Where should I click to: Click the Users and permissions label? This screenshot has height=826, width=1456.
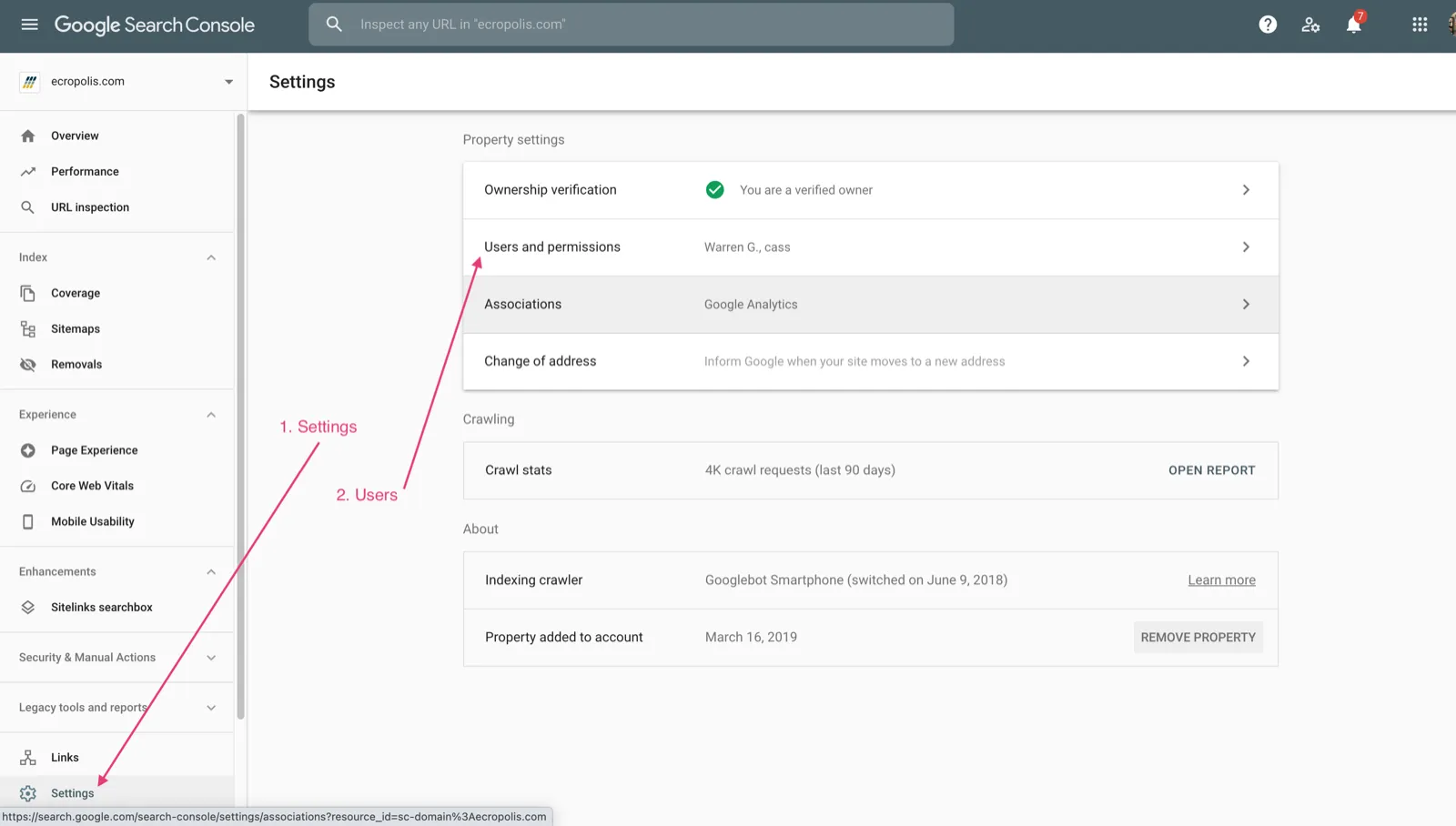coord(552,247)
